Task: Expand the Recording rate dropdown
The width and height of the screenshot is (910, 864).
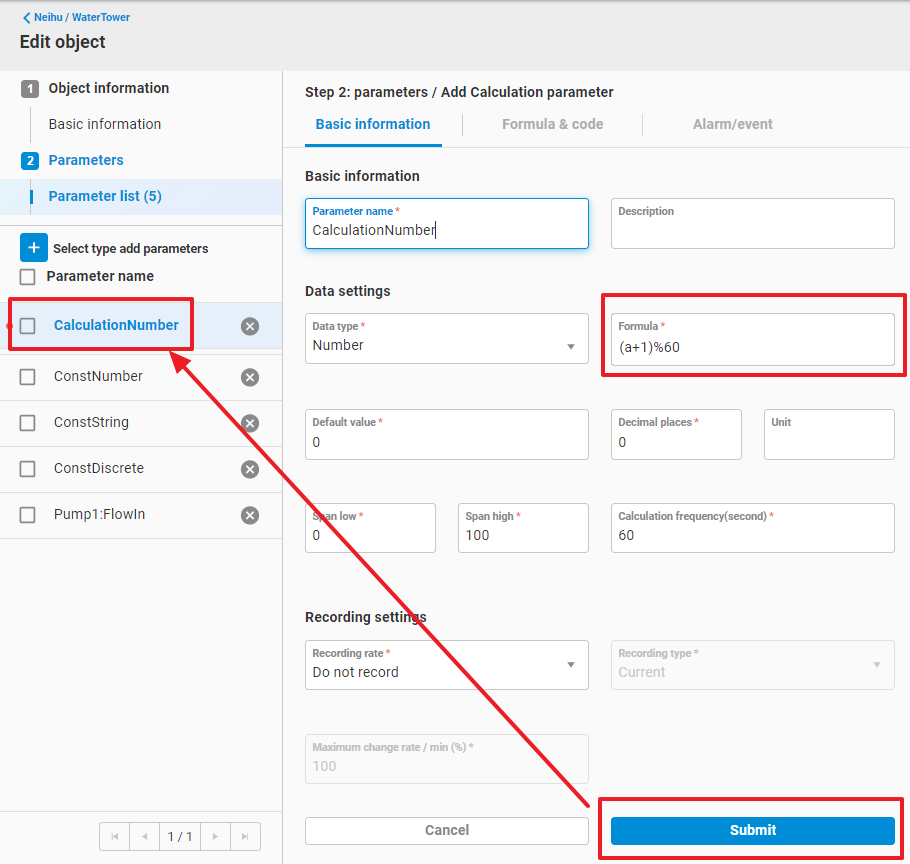Action: [x=446, y=666]
